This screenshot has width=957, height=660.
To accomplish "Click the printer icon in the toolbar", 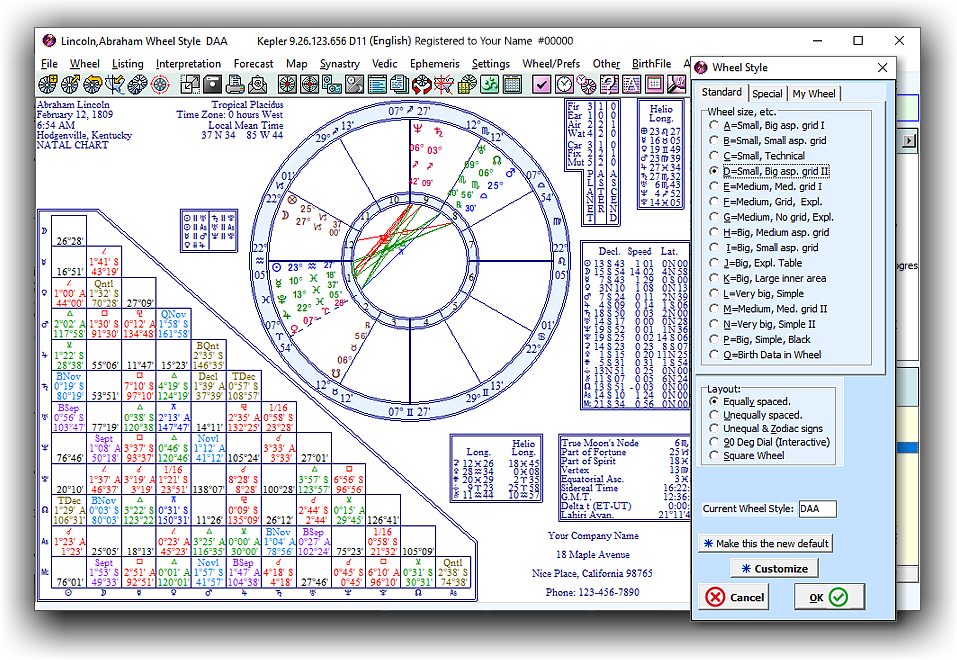I will (x=236, y=84).
